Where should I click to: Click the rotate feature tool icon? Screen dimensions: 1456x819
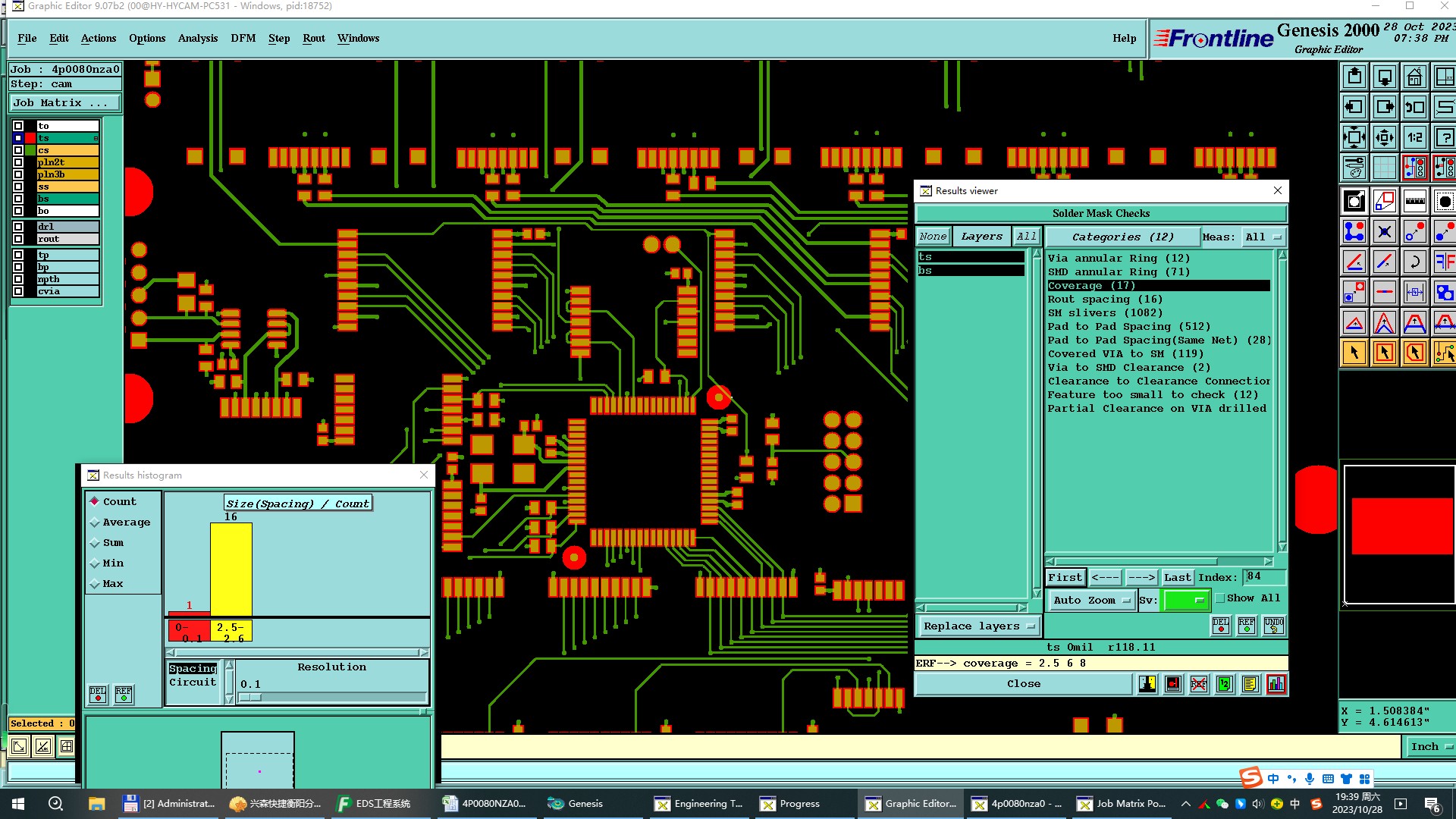tap(1414, 262)
